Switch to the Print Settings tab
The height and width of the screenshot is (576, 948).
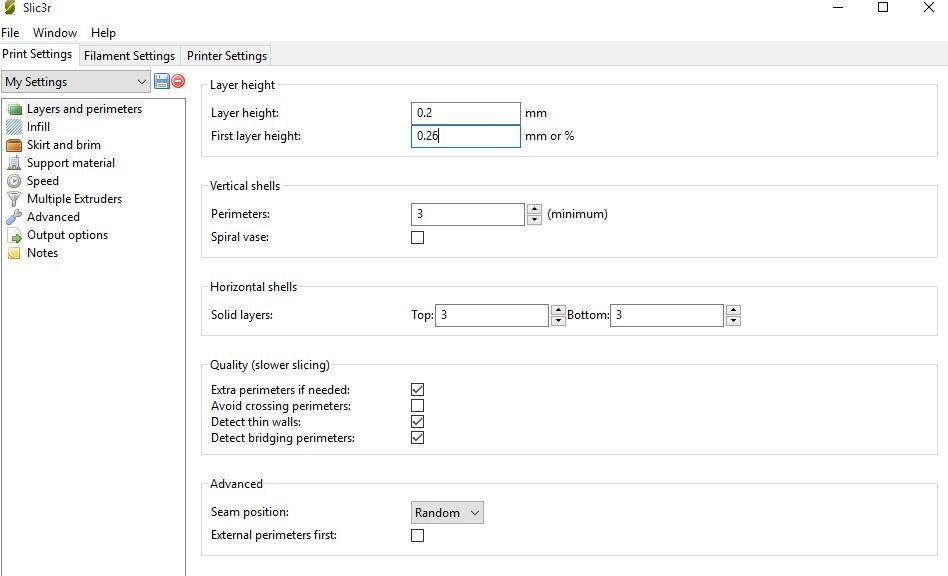pos(37,54)
